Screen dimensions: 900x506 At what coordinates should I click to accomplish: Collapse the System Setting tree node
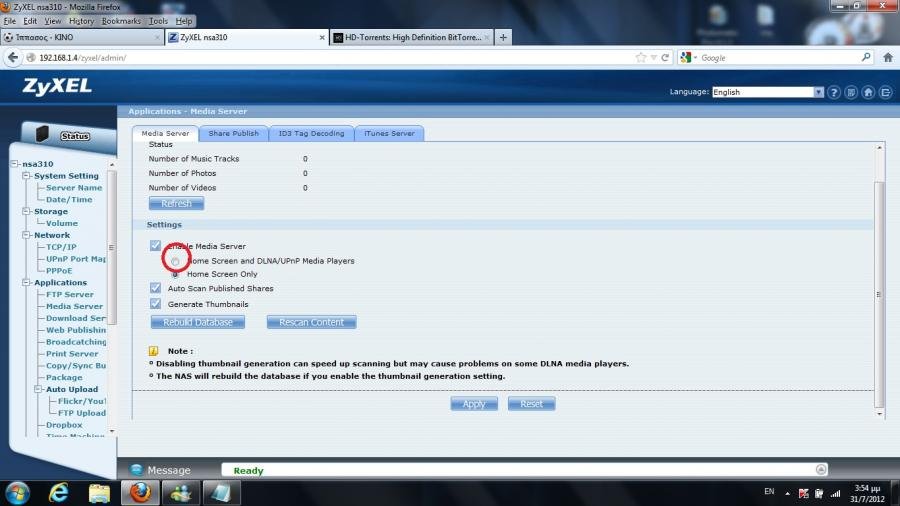pyautogui.click(x=26, y=176)
